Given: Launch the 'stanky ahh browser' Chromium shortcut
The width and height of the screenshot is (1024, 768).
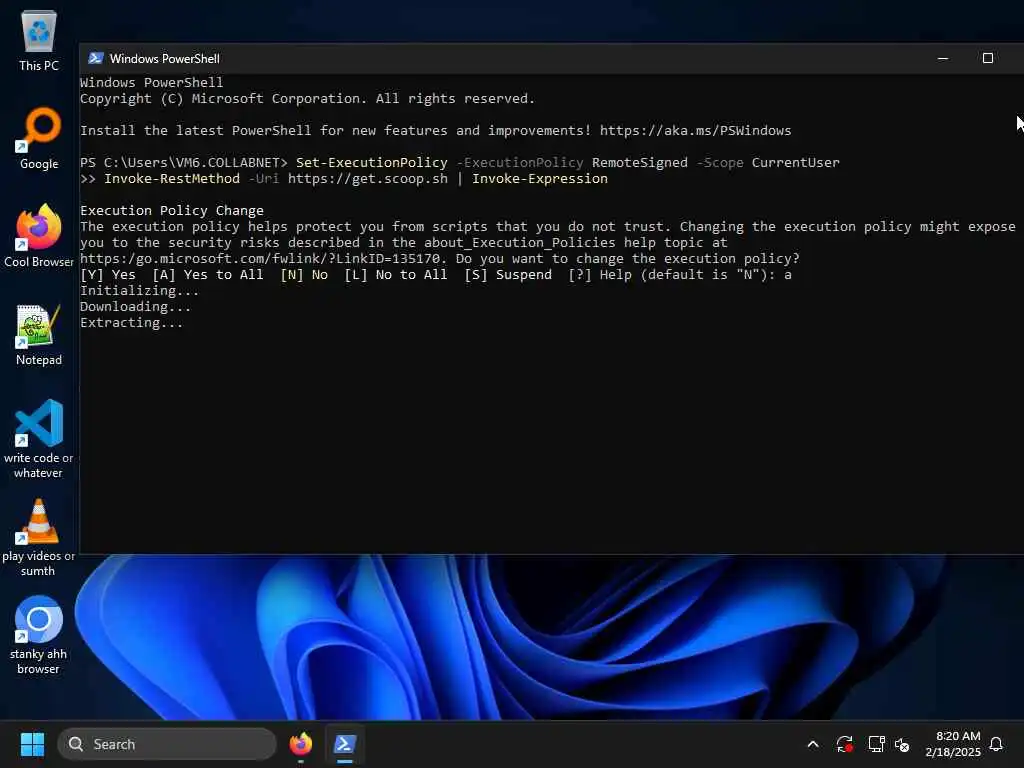Looking at the screenshot, I should pyautogui.click(x=39, y=635).
